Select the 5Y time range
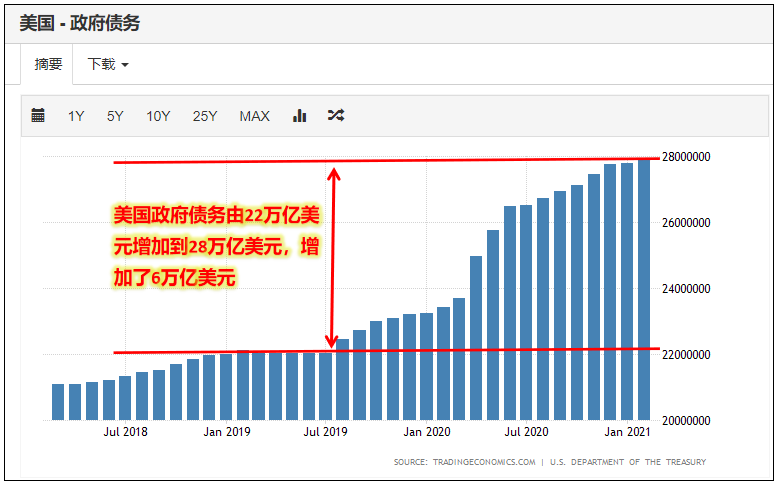 tap(115, 116)
